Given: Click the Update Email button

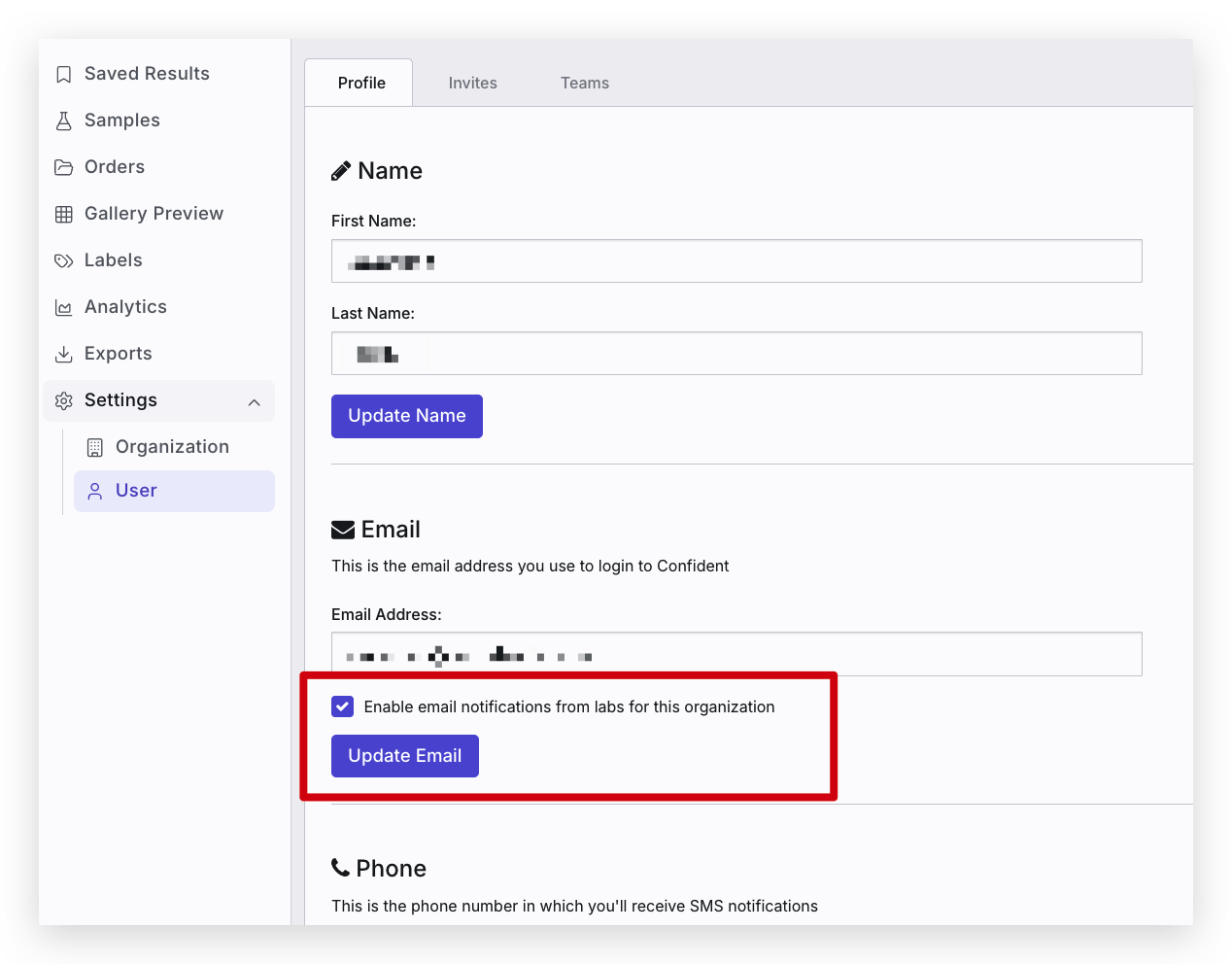Looking at the screenshot, I should coord(405,756).
